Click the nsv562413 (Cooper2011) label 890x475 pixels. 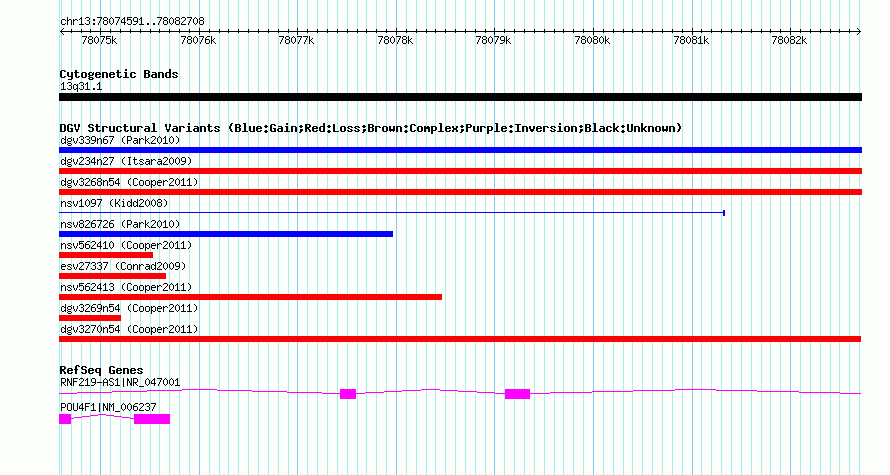[x=126, y=287]
